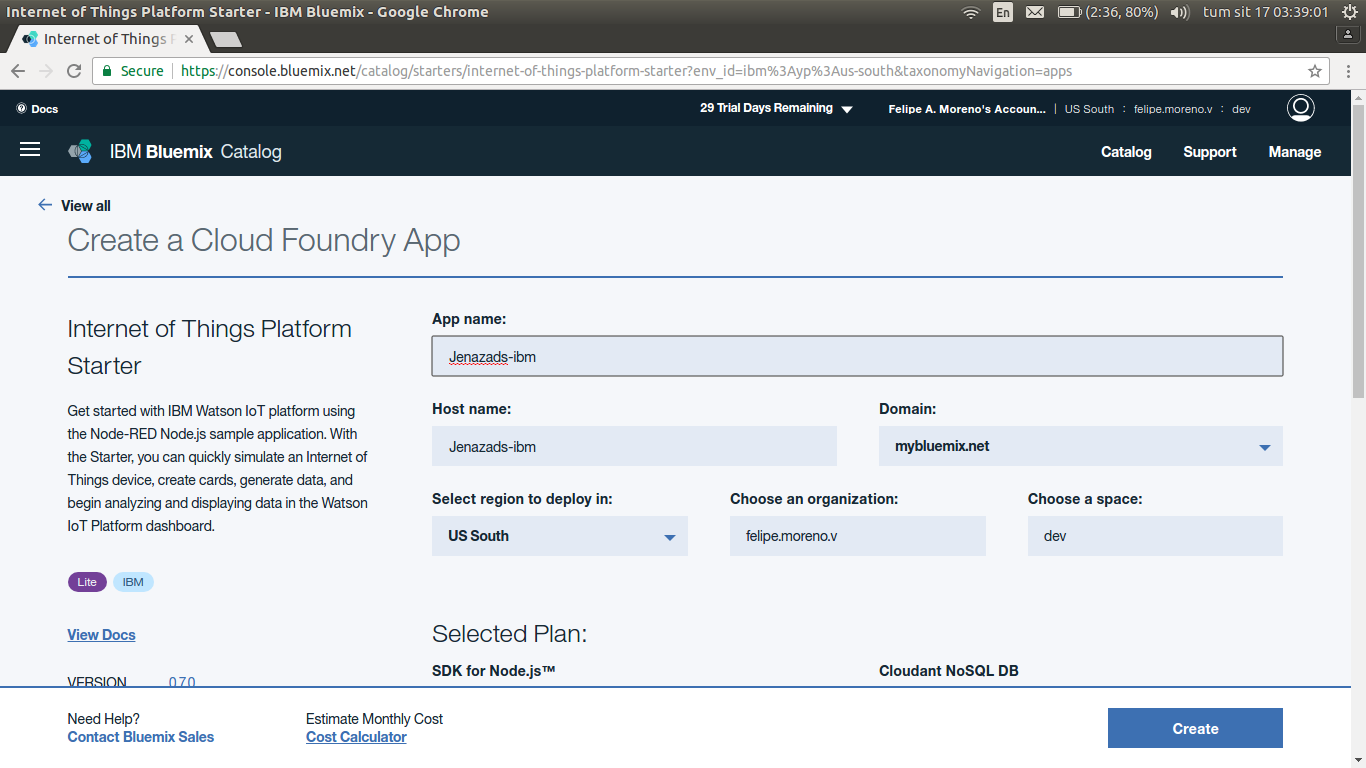Close the Internet of Things browser tab
Viewport: 1366px width, 768px height.
pos(189,39)
